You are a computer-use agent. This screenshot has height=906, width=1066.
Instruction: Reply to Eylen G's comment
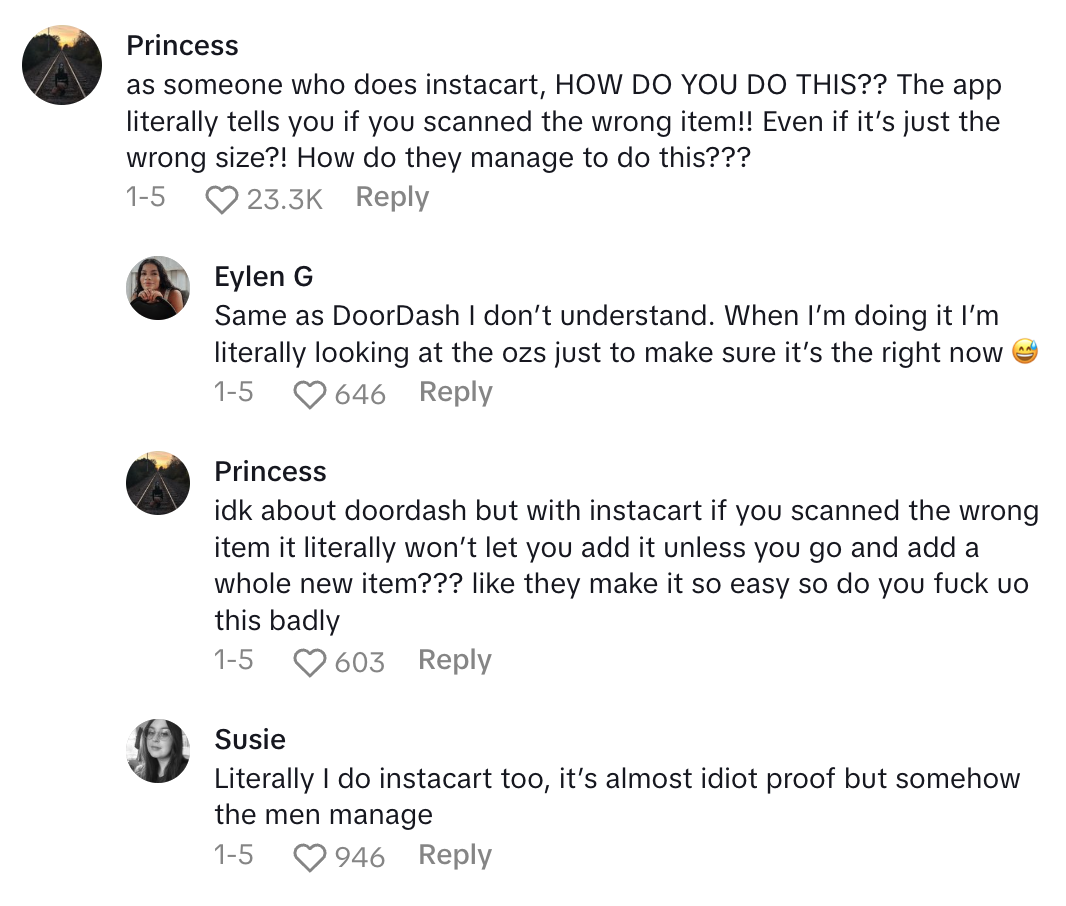(455, 393)
